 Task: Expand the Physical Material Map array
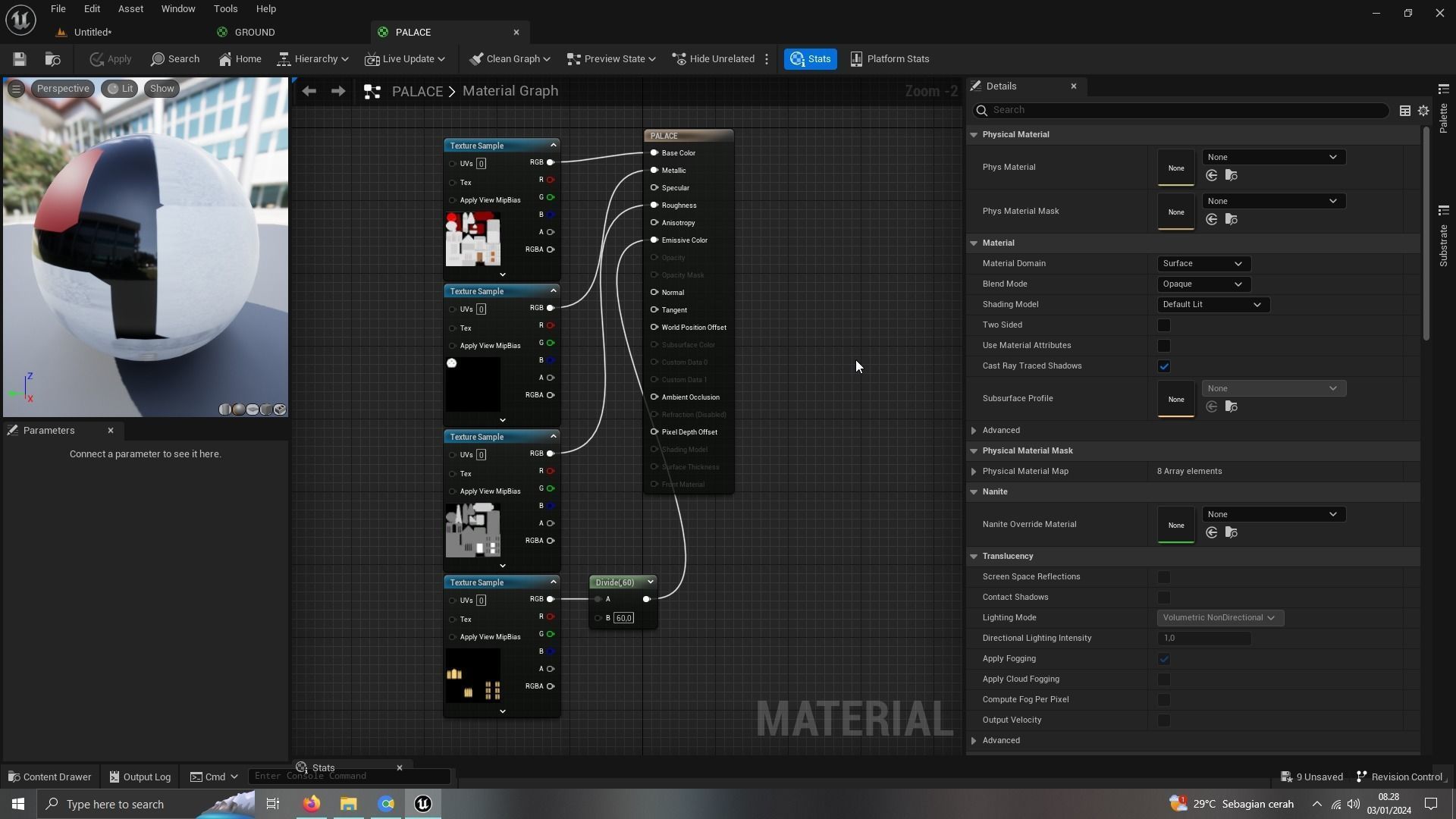click(974, 472)
